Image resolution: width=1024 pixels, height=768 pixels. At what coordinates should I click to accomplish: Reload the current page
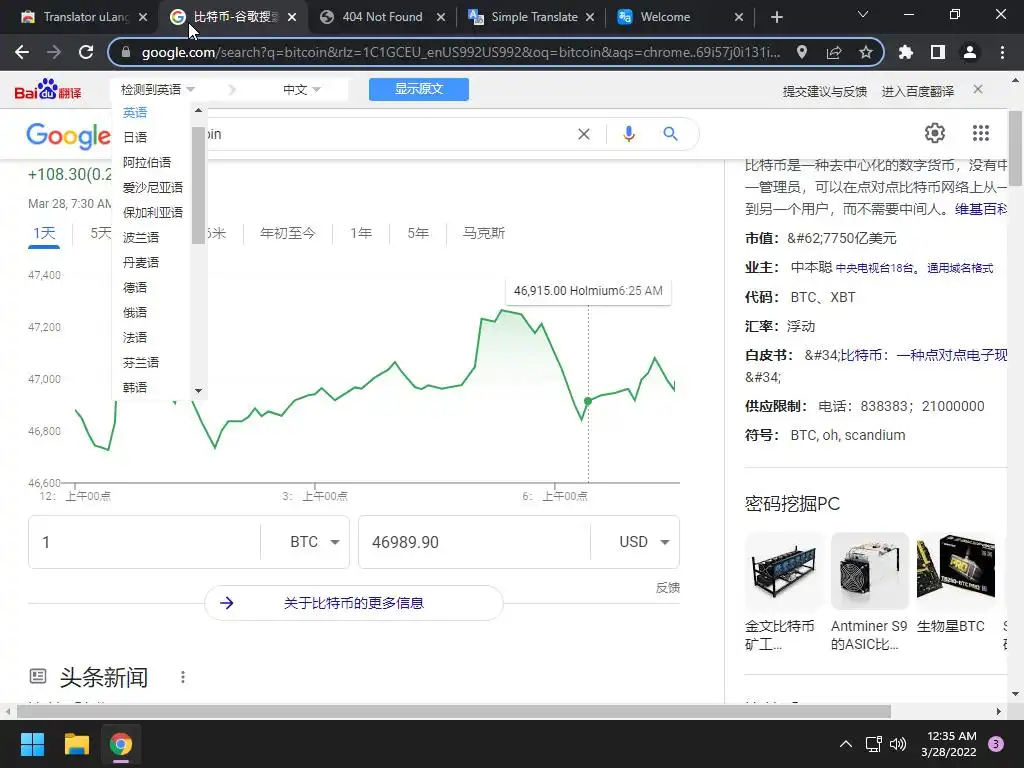click(86, 52)
